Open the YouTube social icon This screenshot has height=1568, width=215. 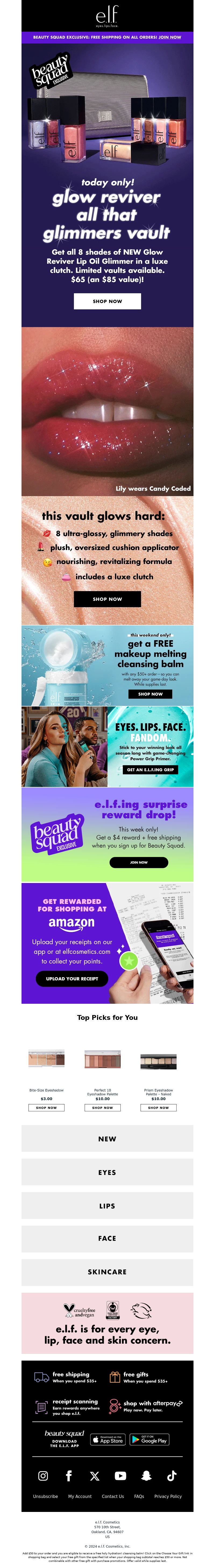tap(121, 1475)
